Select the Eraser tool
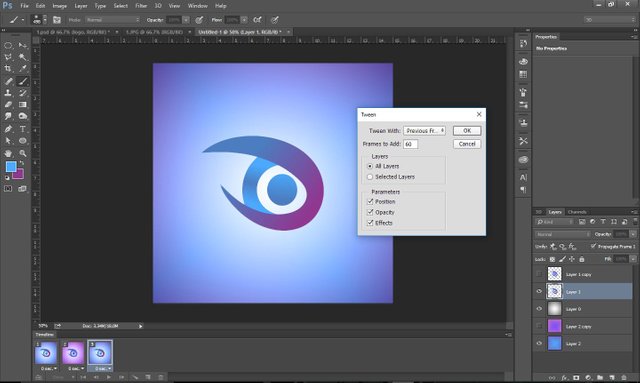Image resolution: width=640 pixels, height=383 pixels. 8,105
